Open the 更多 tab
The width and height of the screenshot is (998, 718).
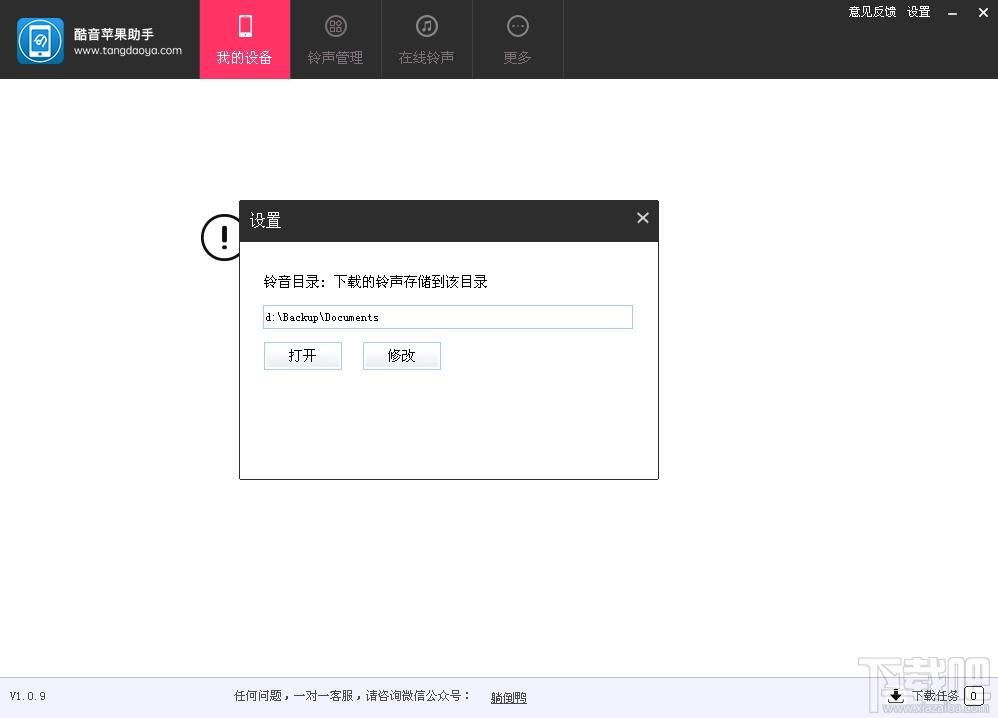[517, 39]
